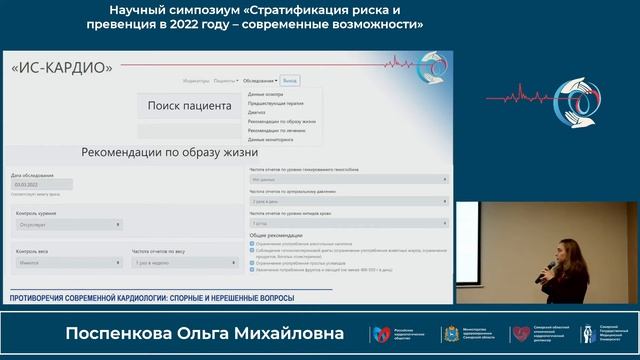Click the Поиск пациента heading panel
The image size is (640, 360).
(x=189, y=106)
